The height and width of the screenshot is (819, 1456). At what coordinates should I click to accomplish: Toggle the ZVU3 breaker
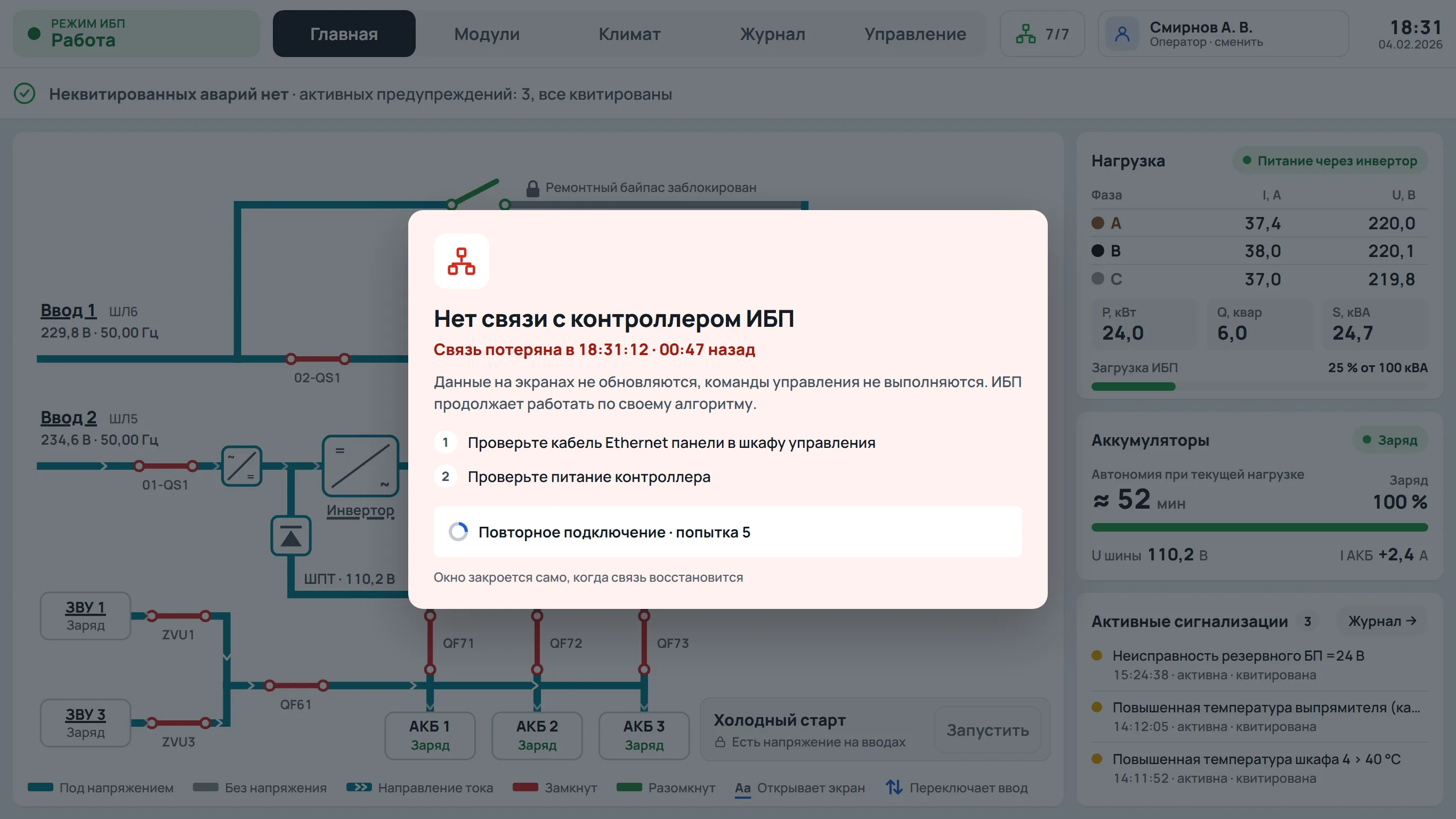point(179,723)
